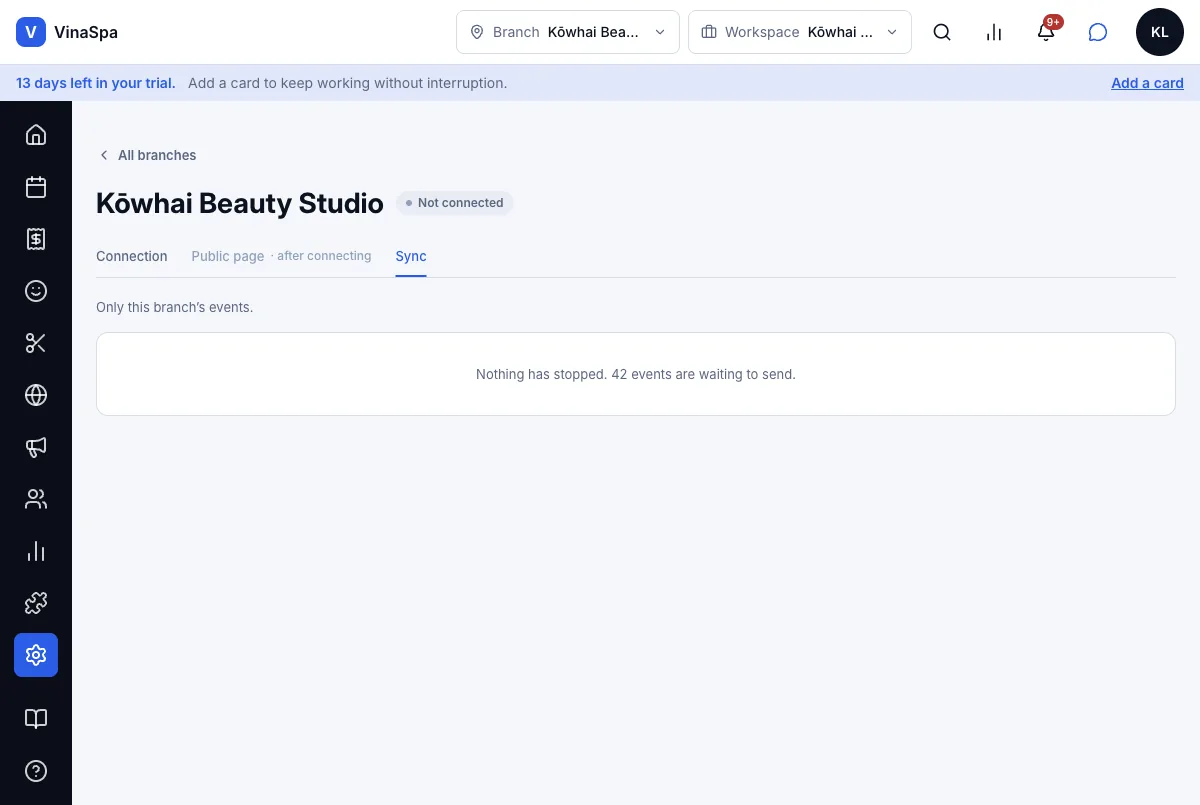The image size is (1200, 805).
Task: Open the smiley face clients icon
Action: [x=36, y=291]
